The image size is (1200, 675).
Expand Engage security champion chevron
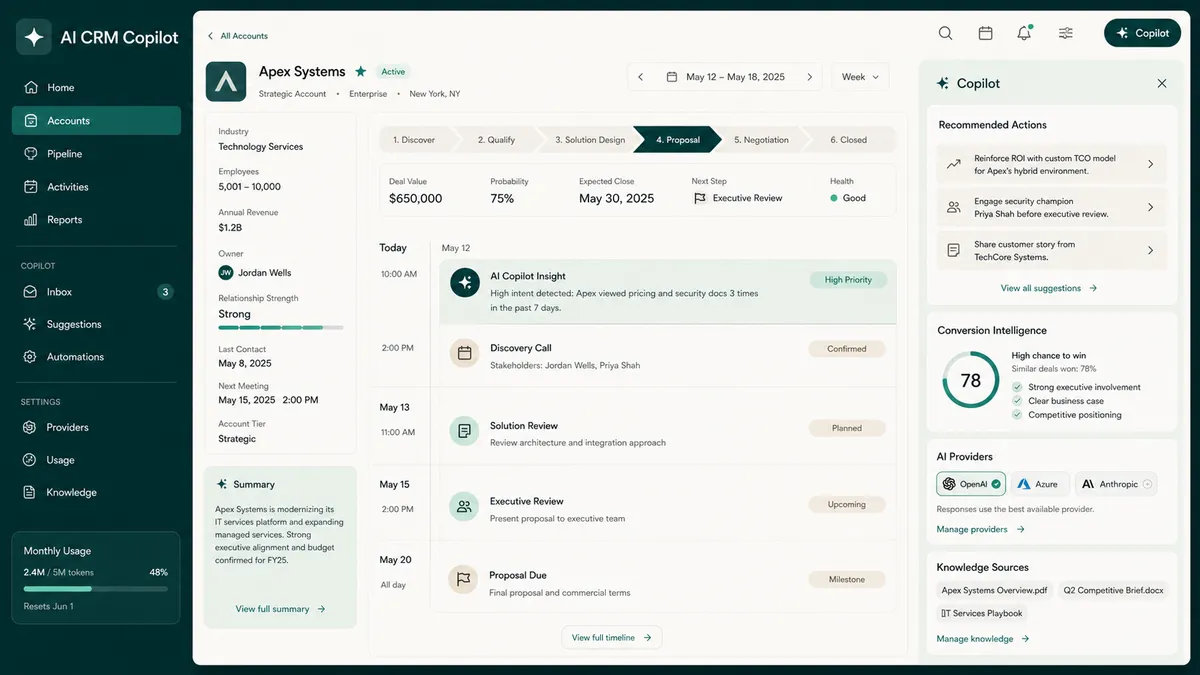(x=1151, y=207)
